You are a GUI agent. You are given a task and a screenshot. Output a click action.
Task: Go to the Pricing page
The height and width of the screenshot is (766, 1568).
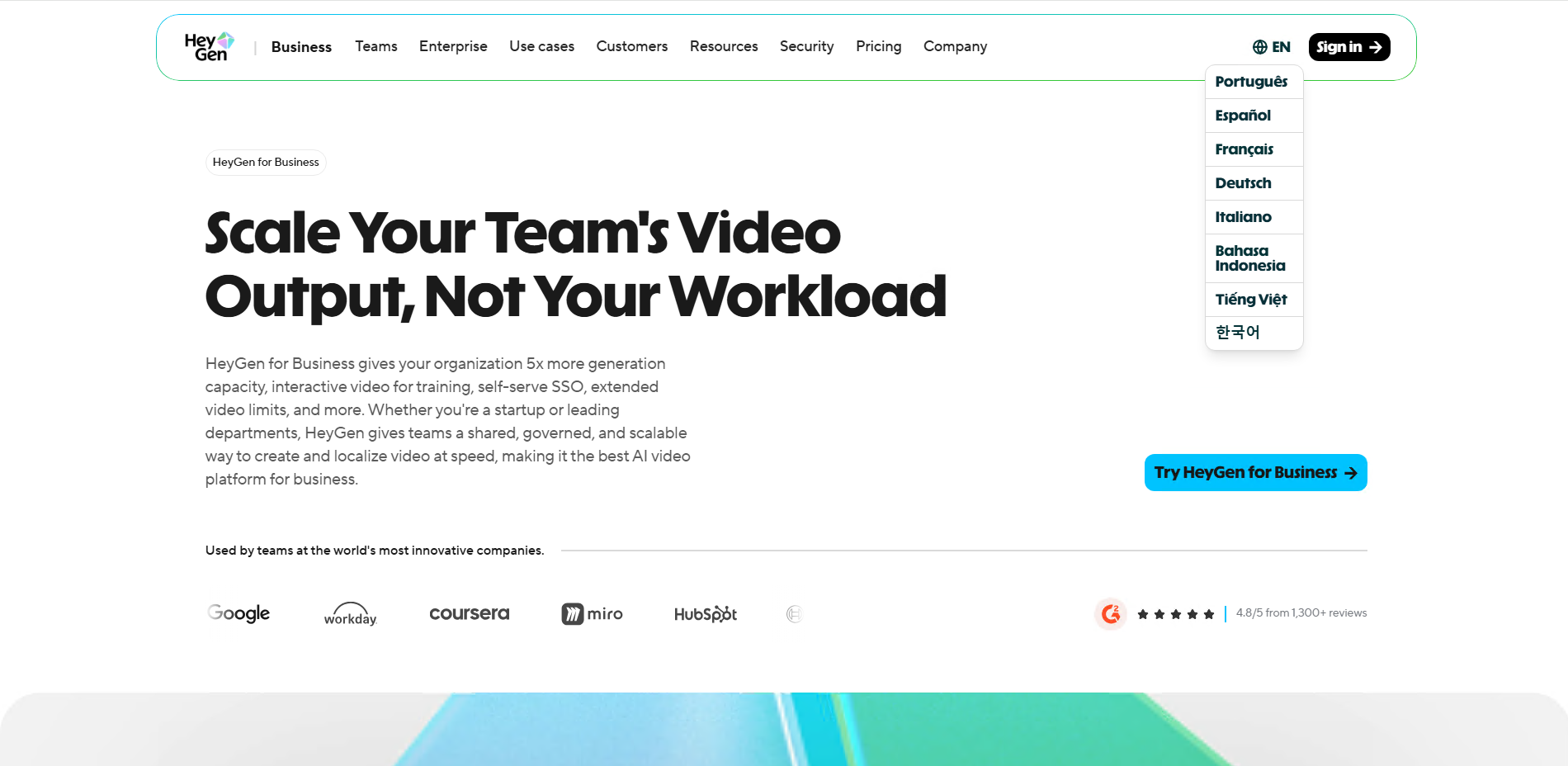[x=878, y=46]
